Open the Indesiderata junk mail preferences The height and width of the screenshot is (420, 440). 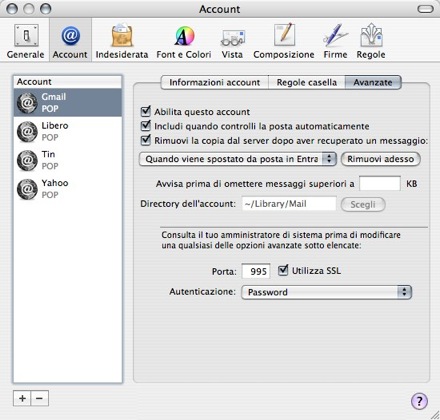coord(122,41)
